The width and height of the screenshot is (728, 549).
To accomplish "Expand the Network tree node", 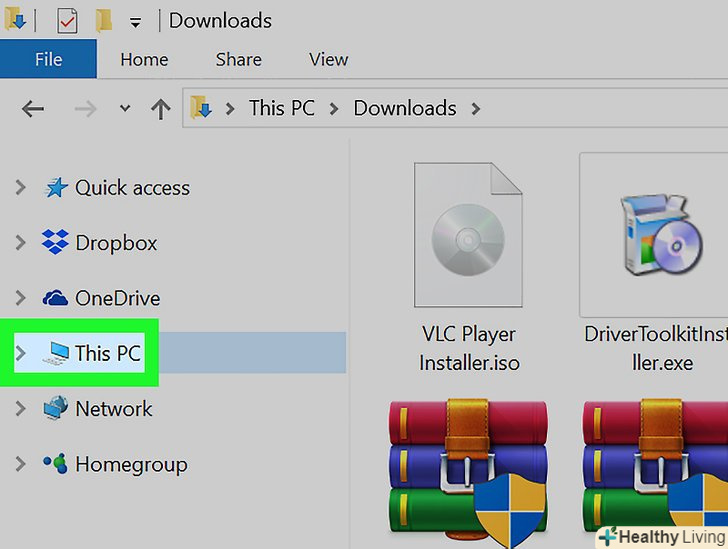I will [20, 408].
